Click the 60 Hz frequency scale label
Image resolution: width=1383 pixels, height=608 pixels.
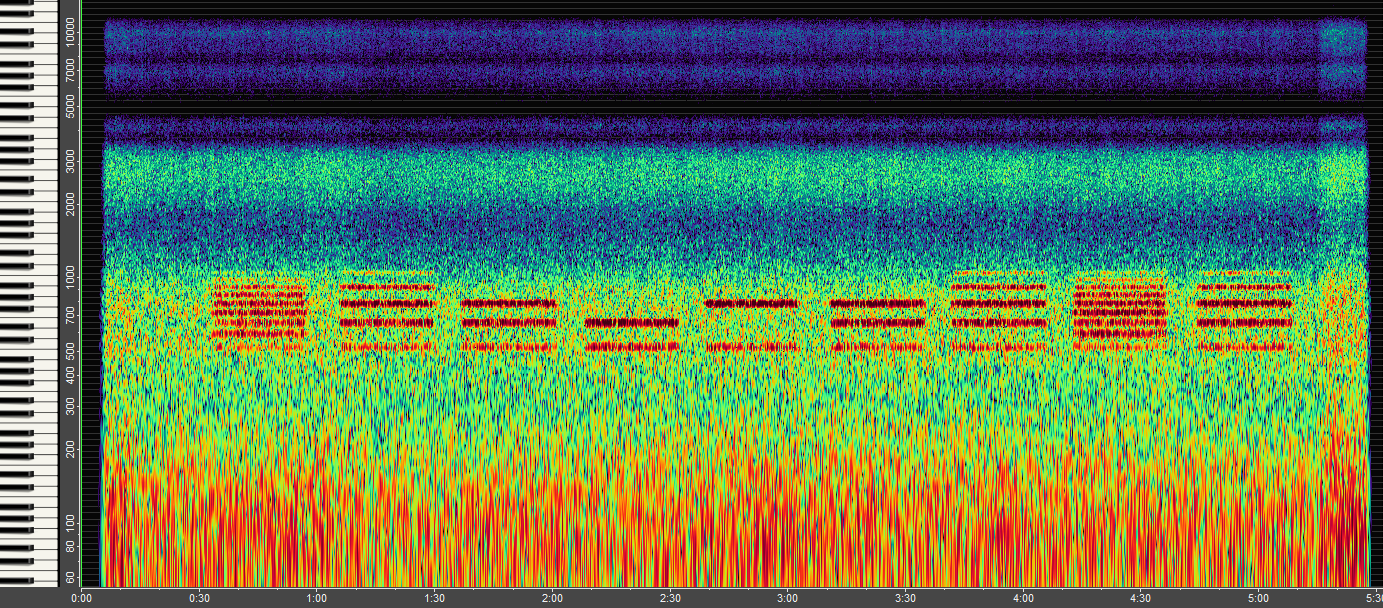click(70, 579)
